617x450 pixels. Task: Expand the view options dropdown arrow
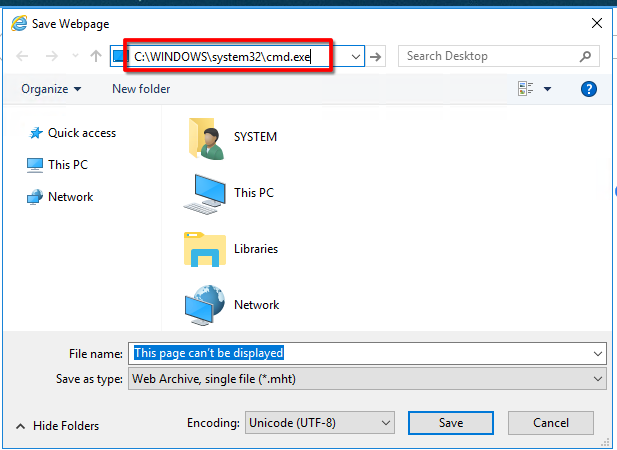coord(547,89)
